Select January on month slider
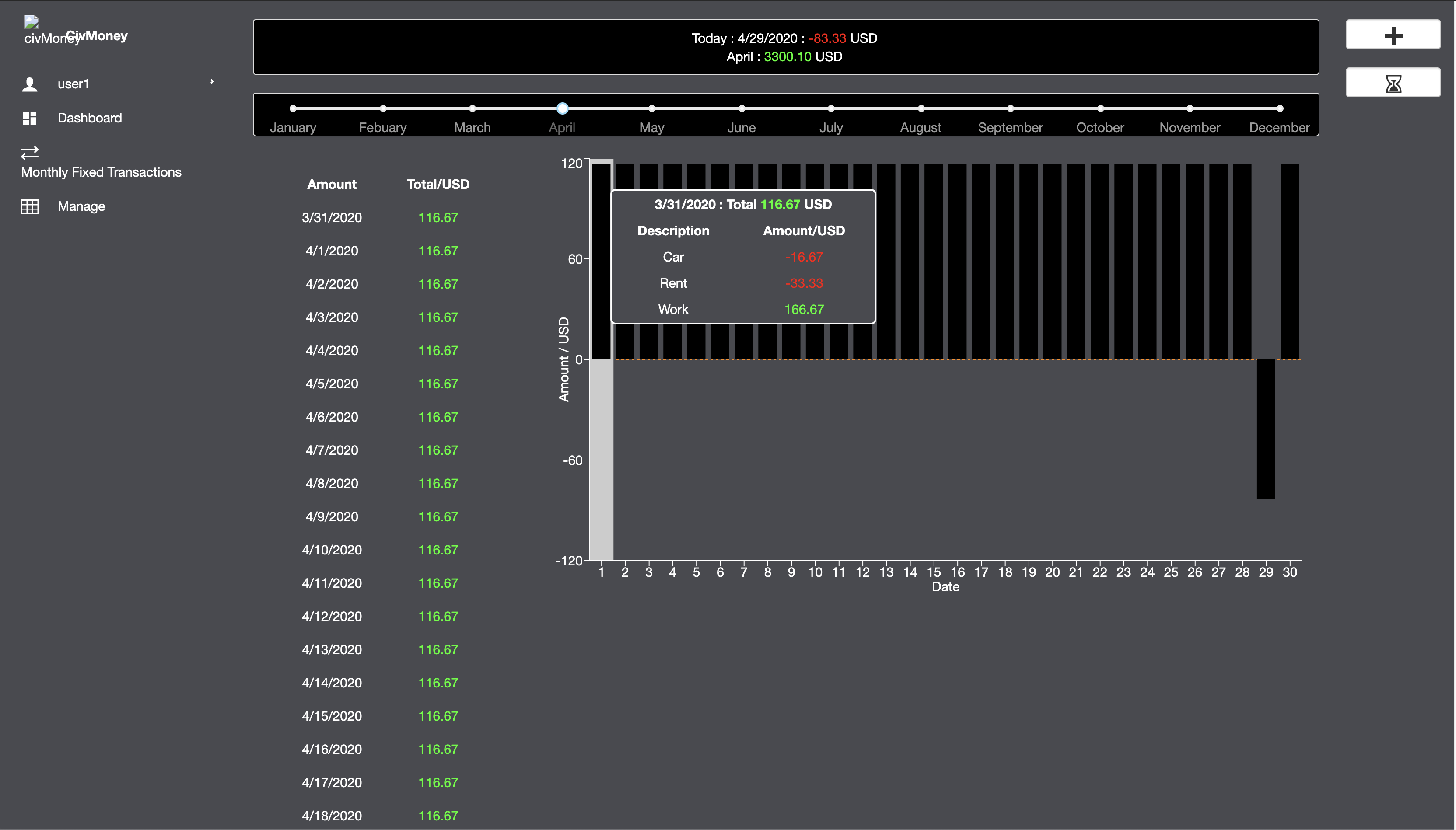 293,108
